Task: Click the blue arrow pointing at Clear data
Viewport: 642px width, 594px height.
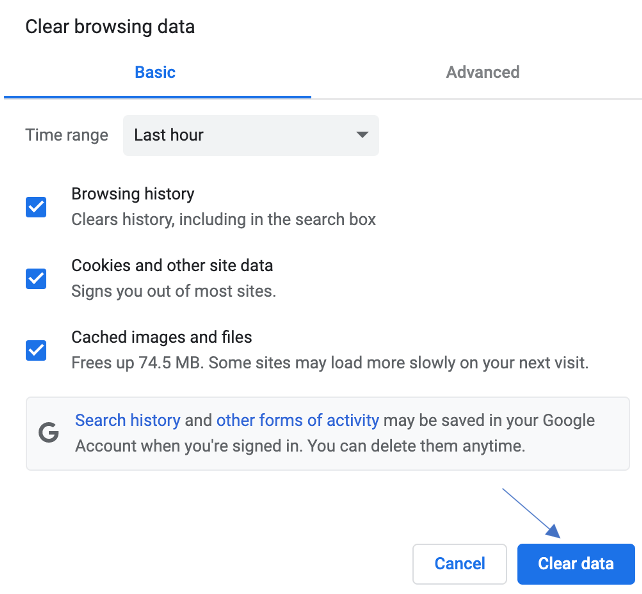Action: coord(532,516)
